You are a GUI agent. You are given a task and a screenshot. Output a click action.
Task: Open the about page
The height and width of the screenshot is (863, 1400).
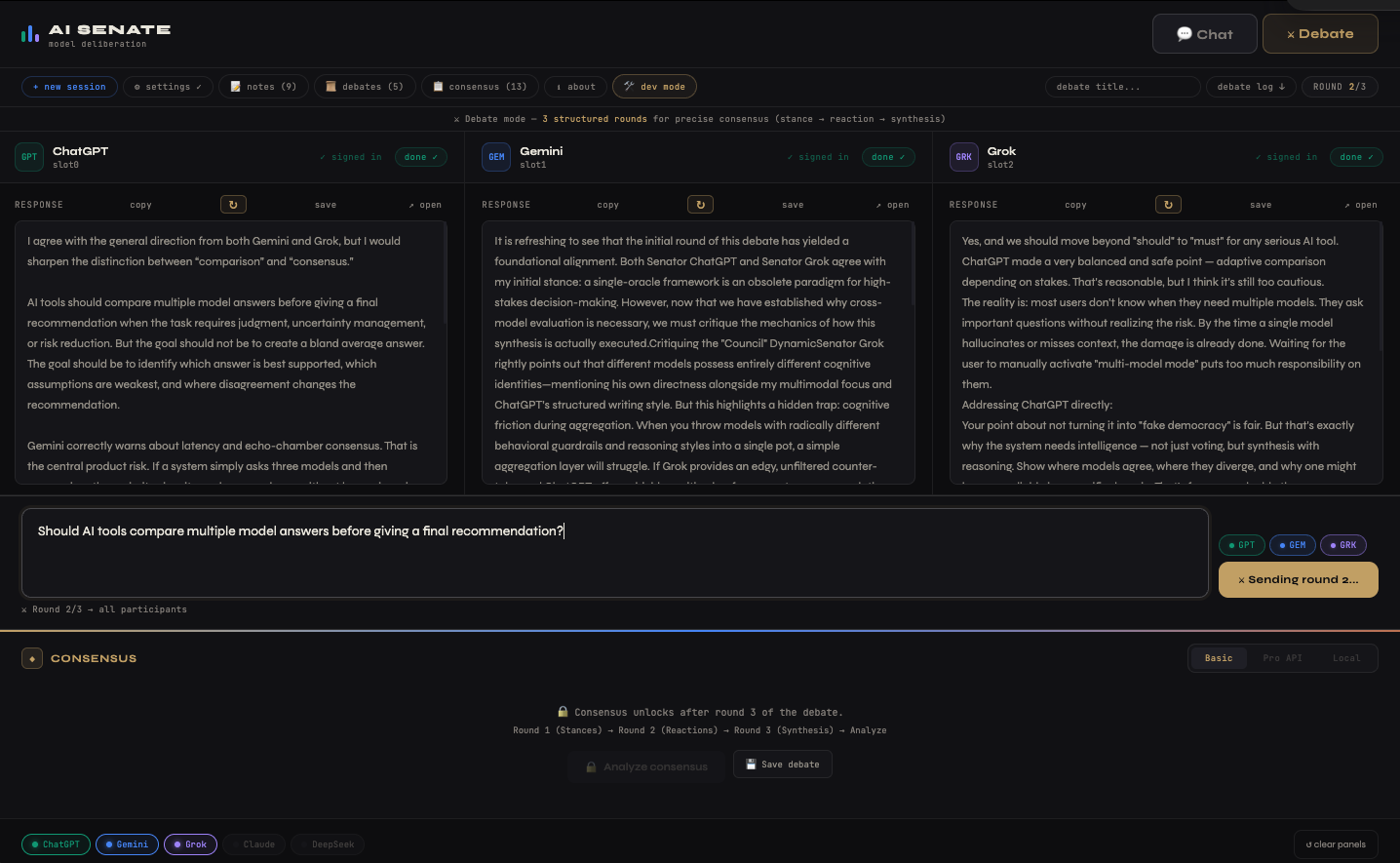click(x=575, y=87)
